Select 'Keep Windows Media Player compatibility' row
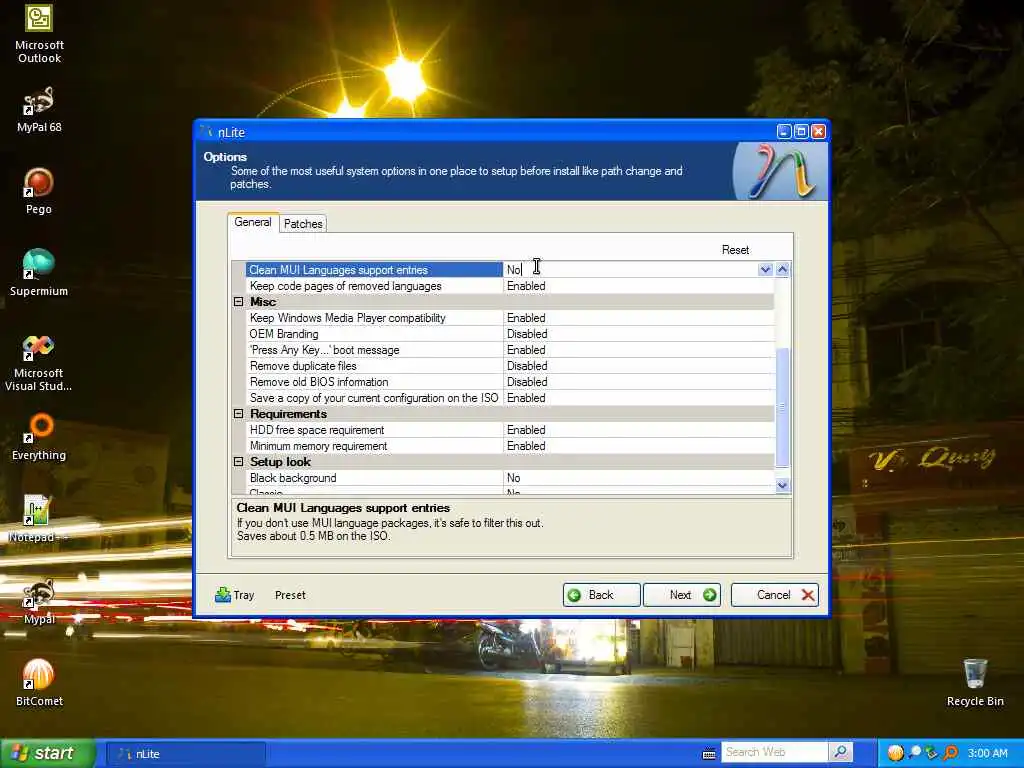1024x768 pixels. [510, 318]
